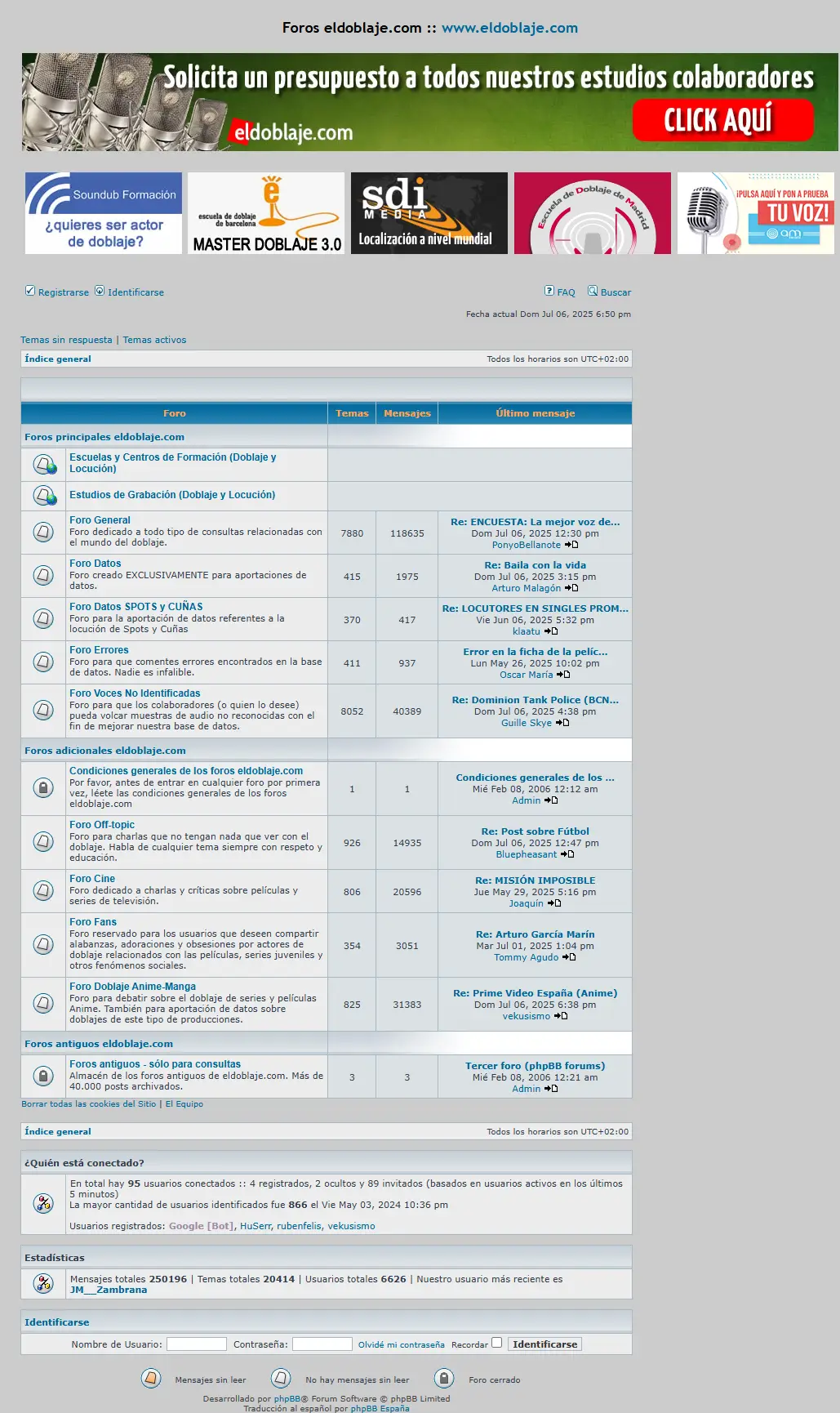The height and width of the screenshot is (1413, 840).
Task: Click the Foro Fans status icon
Action: click(43, 944)
